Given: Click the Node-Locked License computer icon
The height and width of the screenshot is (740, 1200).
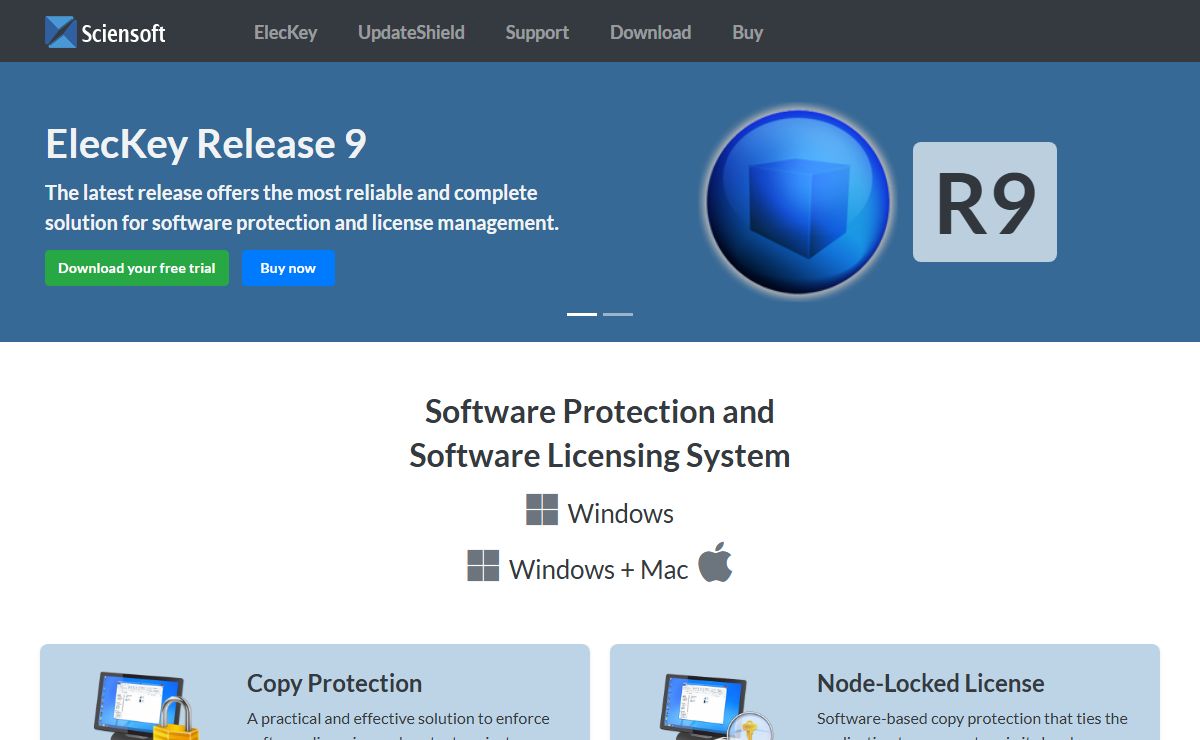Looking at the screenshot, I should pyautogui.click(x=717, y=705).
